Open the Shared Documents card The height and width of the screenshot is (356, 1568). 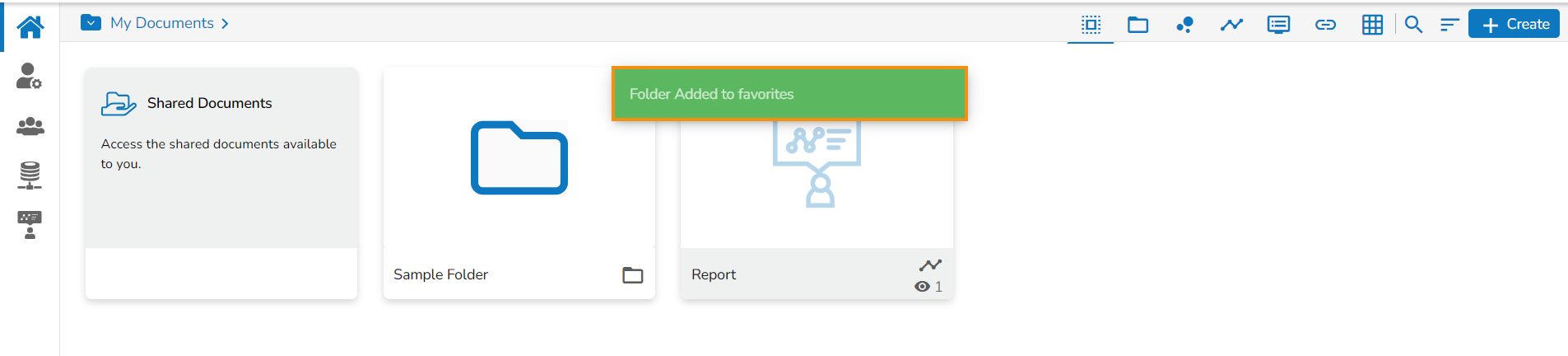tap(221, 157)
